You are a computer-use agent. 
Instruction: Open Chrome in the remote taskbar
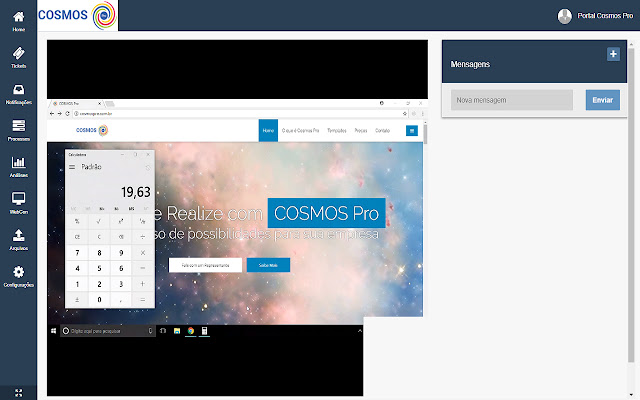tap(191, 331)
